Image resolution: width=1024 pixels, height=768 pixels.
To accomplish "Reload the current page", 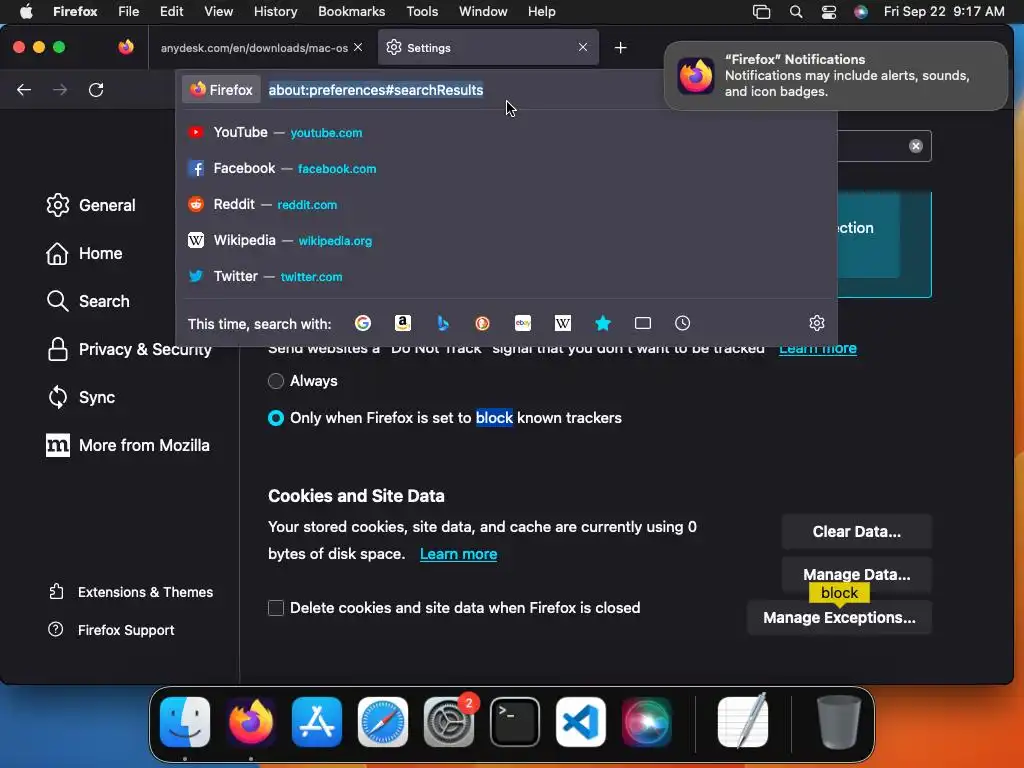I will 96,89.
